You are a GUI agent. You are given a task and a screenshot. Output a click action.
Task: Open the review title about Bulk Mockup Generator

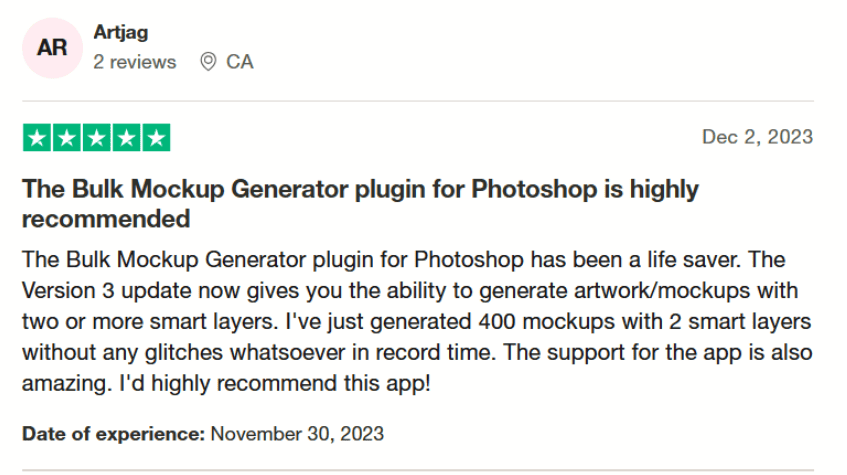(x=360, y=204)
